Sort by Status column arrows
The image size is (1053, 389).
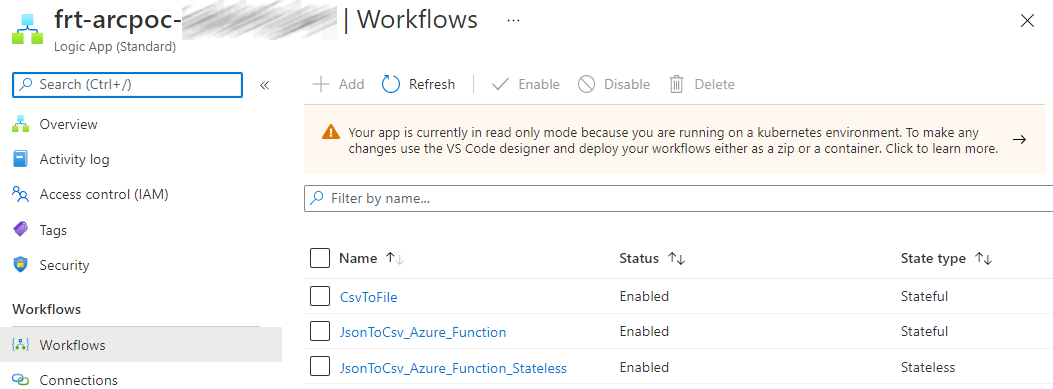click(x=676, y=259)
